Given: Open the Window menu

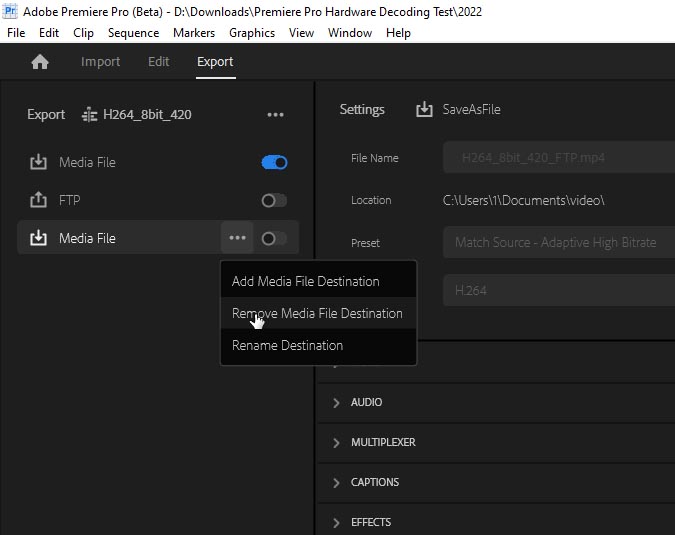Looking at the screenshot, I should click(350, 33).
